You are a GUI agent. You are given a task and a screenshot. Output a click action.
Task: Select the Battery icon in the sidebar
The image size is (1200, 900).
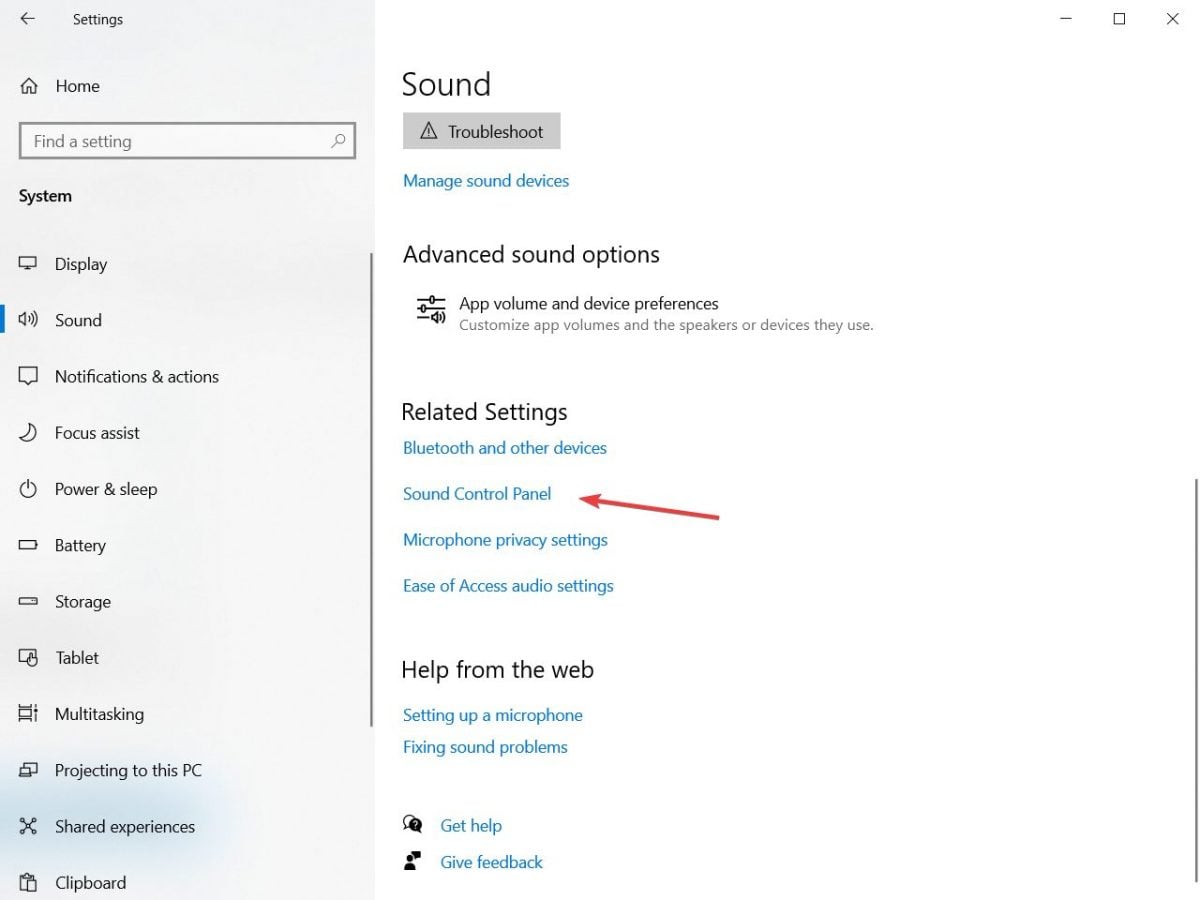pyautogui.click(x=27, y=545)
